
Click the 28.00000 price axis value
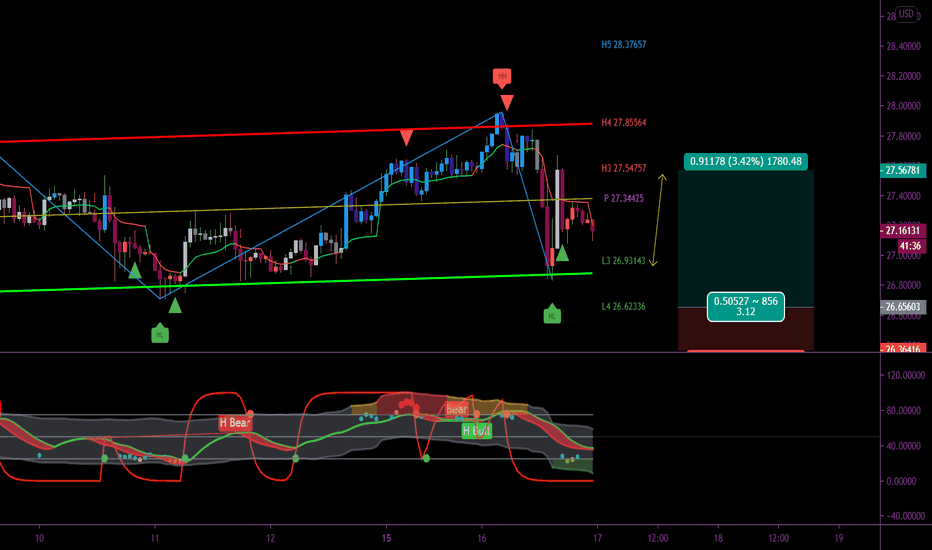[903, 106]
